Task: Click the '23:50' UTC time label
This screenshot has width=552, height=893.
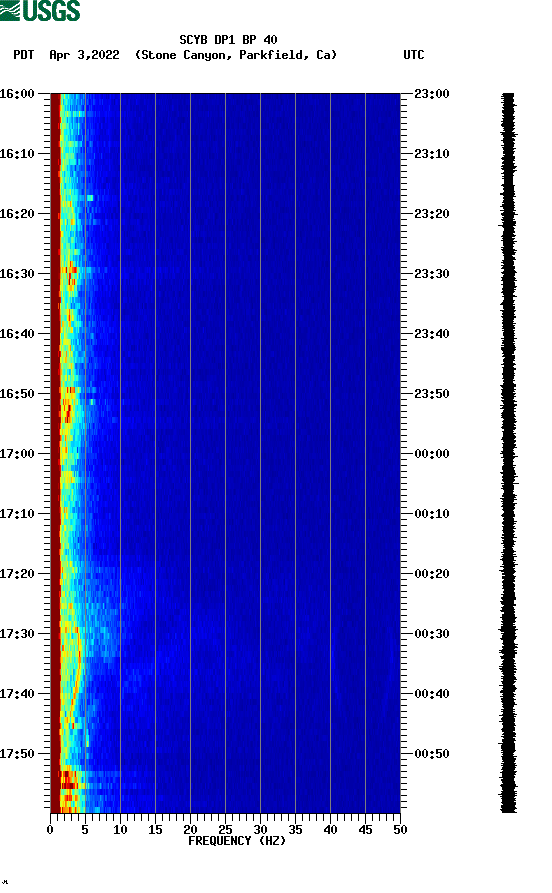Action: [432, 394]
